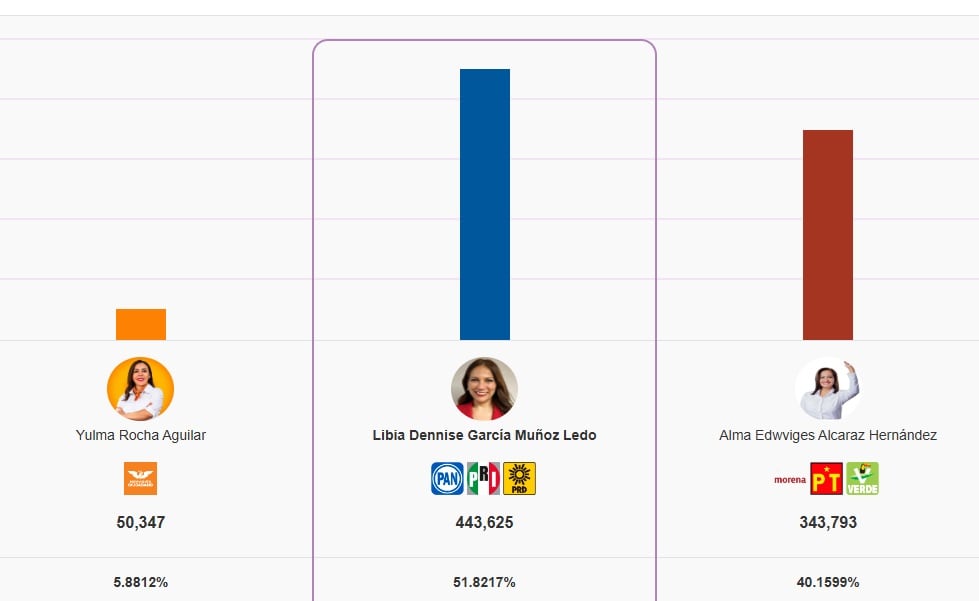This screenshot has width=979, height=601.
Task: Click the Verde party logo
Action: 862,478
